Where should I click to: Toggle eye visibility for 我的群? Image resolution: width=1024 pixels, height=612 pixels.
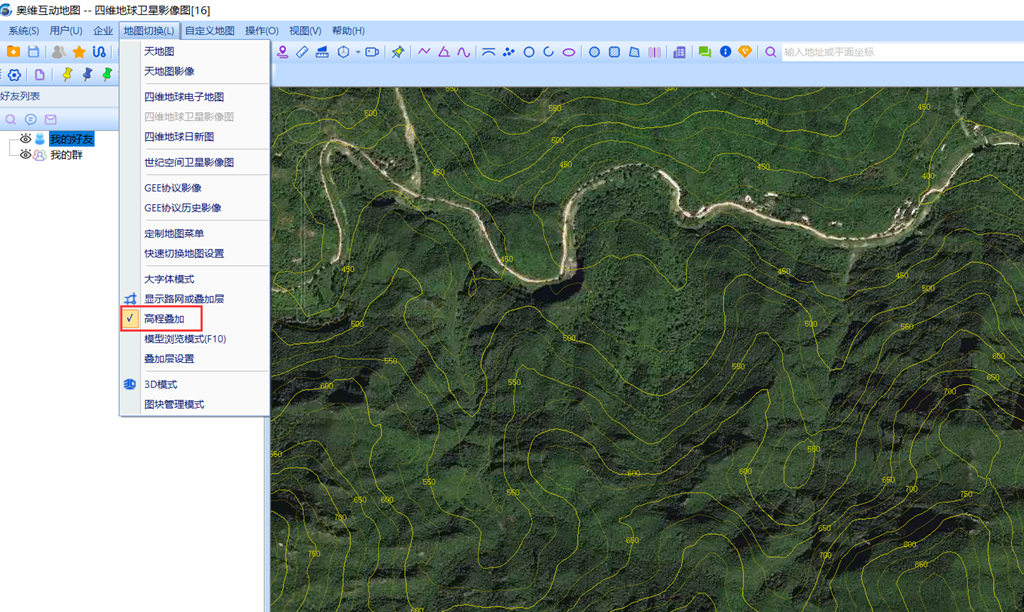click(26, 155)
